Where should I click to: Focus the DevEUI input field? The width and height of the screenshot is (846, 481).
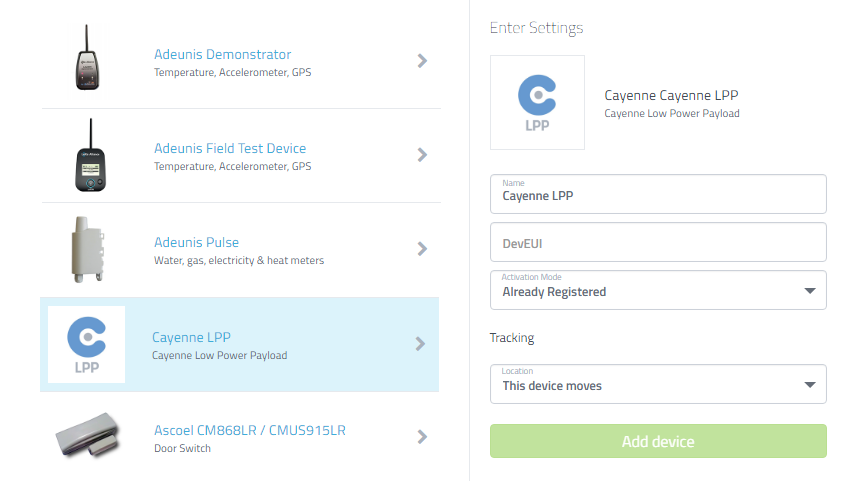(658, 242)
